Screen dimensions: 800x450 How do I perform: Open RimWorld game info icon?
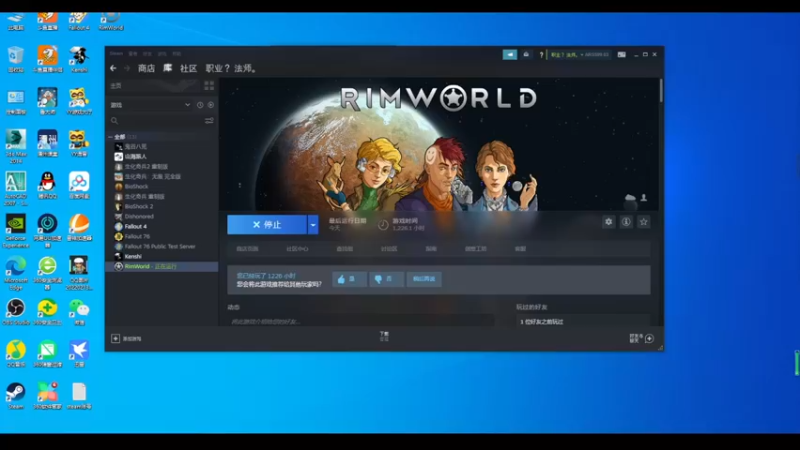point(626,222)
